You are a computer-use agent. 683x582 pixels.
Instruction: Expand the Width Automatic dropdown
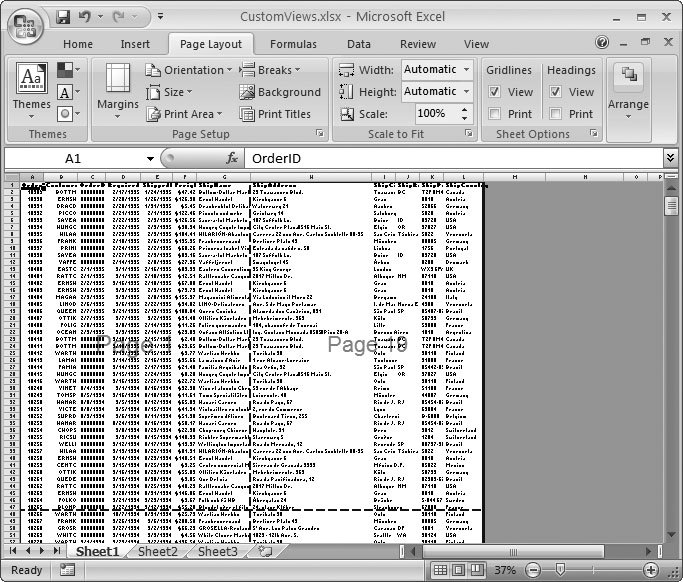[467, 70]
